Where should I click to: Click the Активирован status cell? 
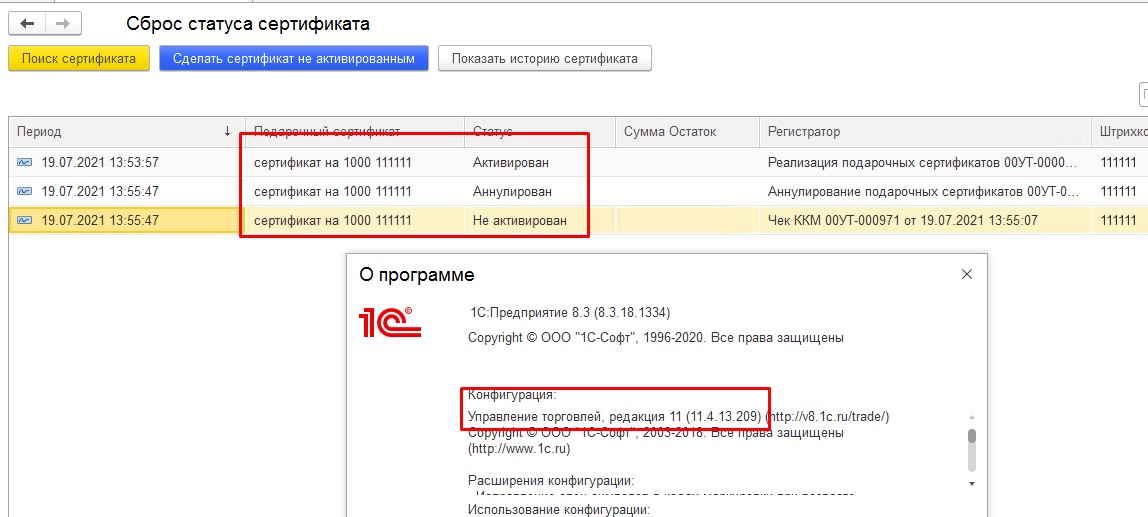[x=540, y=163]
